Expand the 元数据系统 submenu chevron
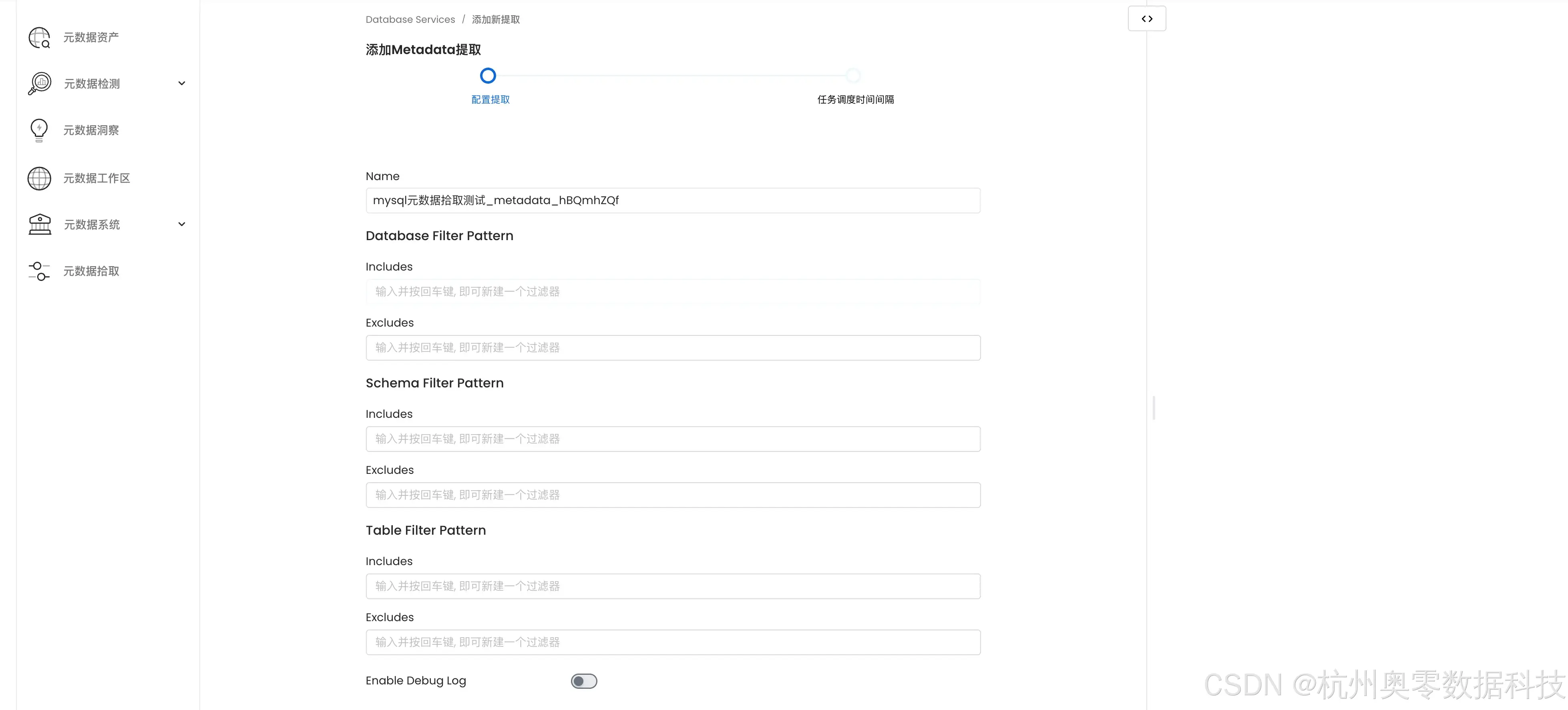 pyautogui.click(x=181, y=225)
